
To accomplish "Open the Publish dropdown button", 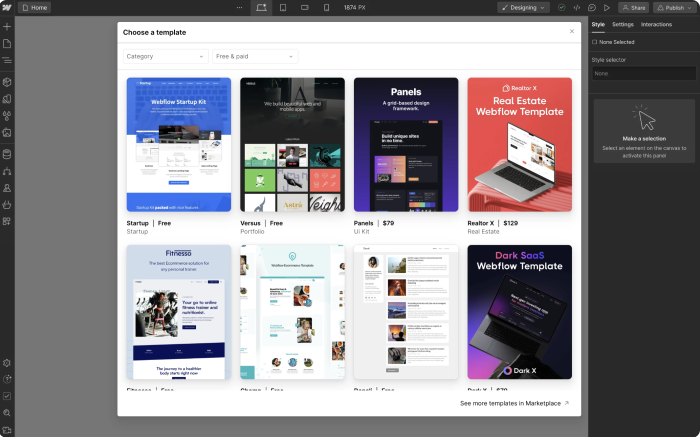I will point(675,8).
